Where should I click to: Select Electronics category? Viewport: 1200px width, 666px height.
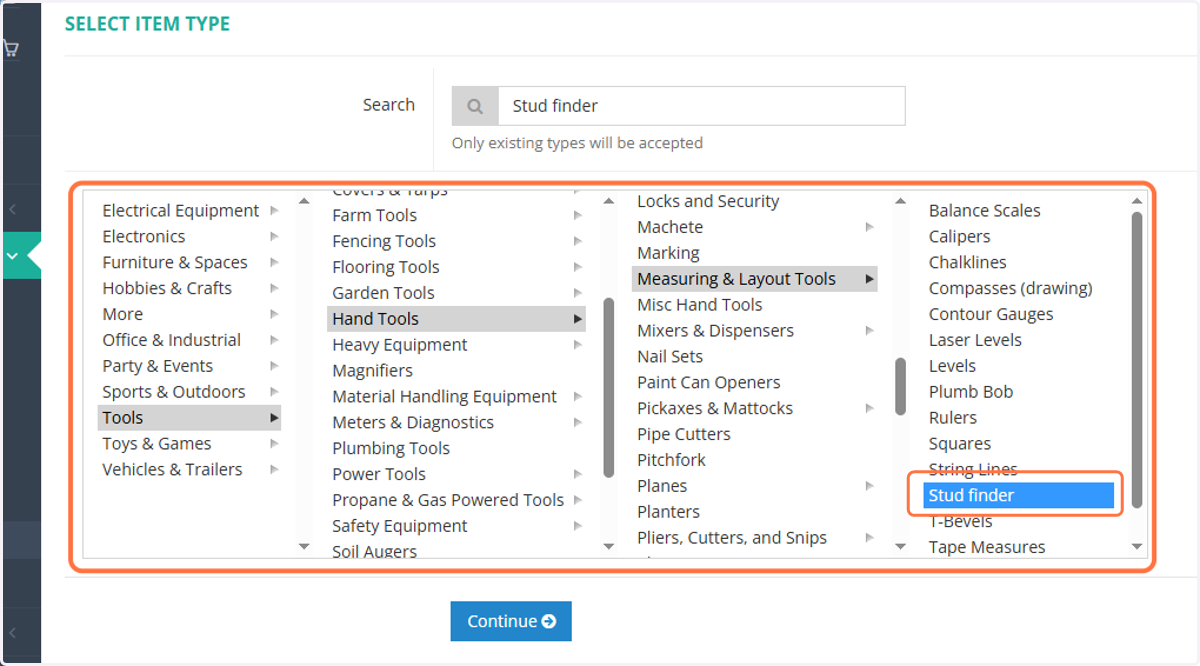click(x=144, y=237)
